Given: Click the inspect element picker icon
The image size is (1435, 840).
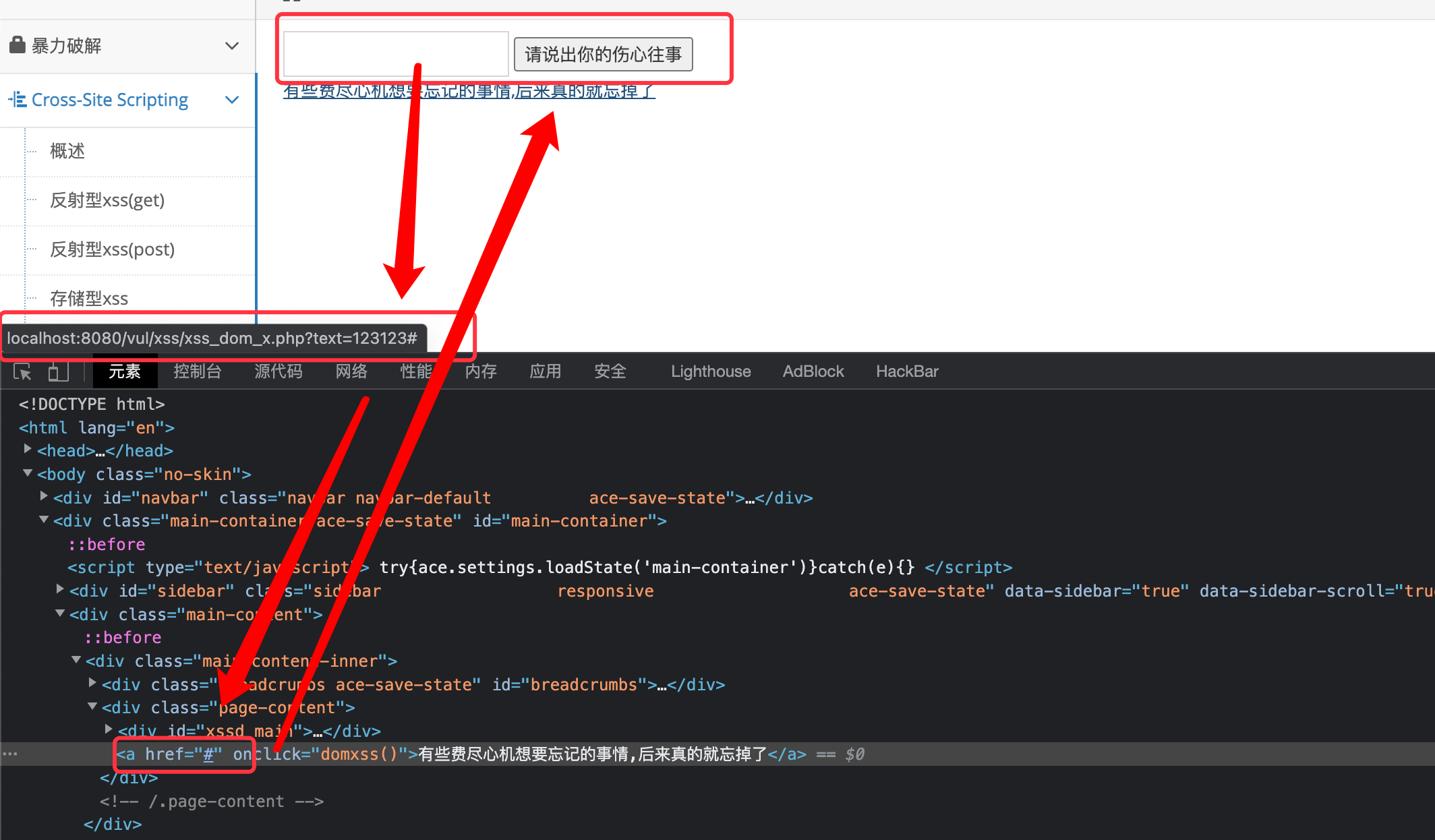Looking at the screenshot, I should pyautogui.click(x=22, y=371).
